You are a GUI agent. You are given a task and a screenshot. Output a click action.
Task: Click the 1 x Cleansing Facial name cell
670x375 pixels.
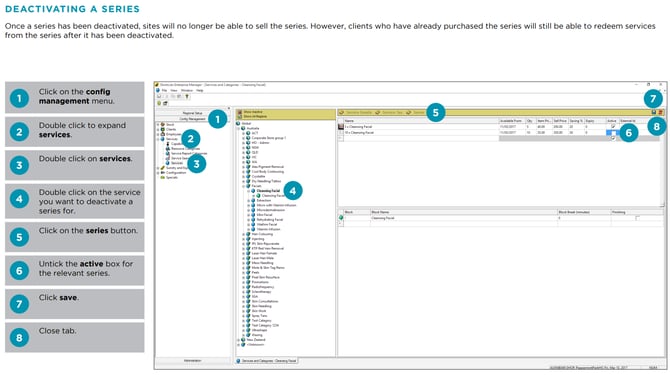pos(421,126)
